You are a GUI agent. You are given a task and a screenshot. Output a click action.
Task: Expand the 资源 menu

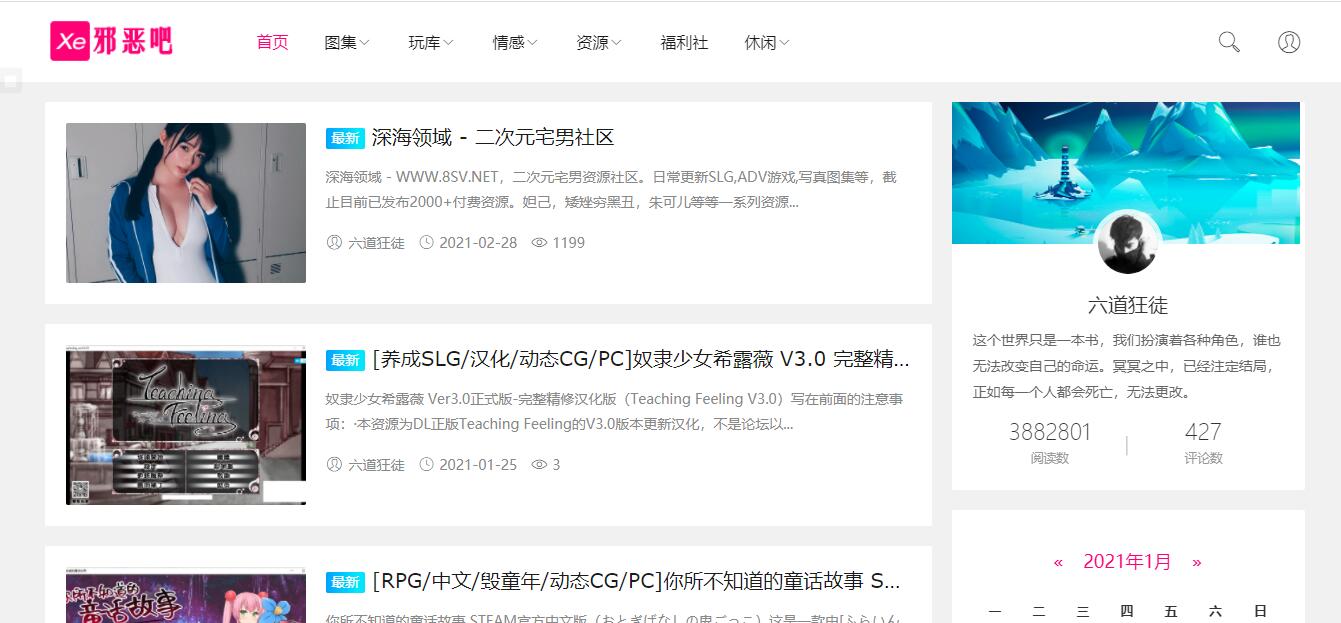599,42
